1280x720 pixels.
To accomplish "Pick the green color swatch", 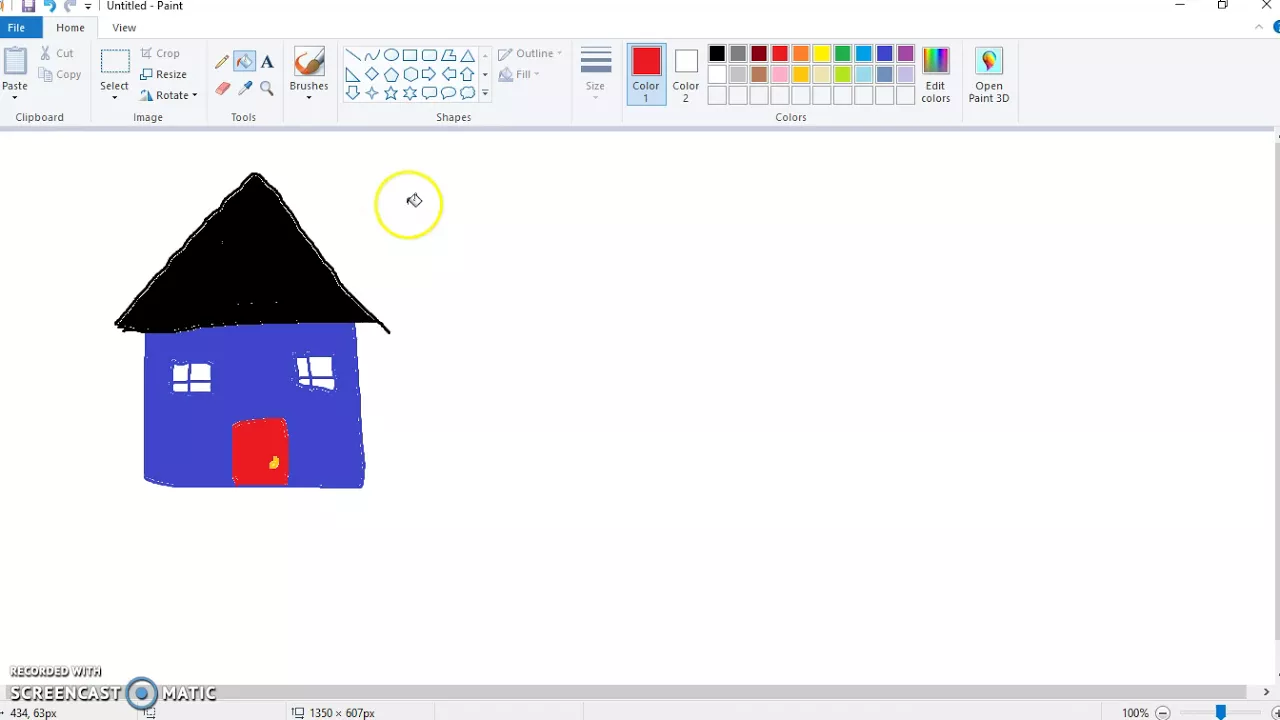I will point(843,54).
